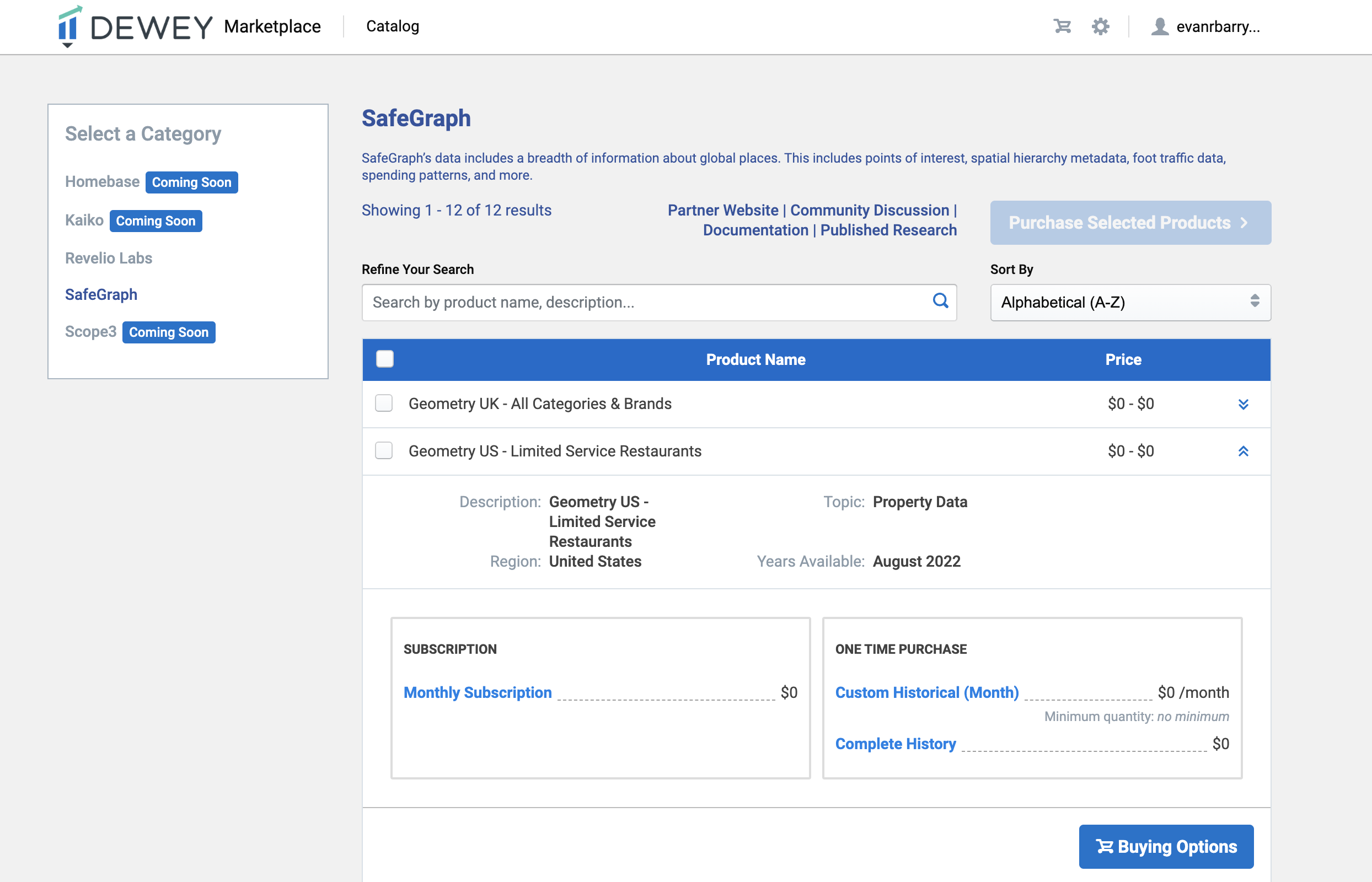Click the search magnifier icon
The image size is (1372, 882).
pyautogui.click(x=940, y=300)
